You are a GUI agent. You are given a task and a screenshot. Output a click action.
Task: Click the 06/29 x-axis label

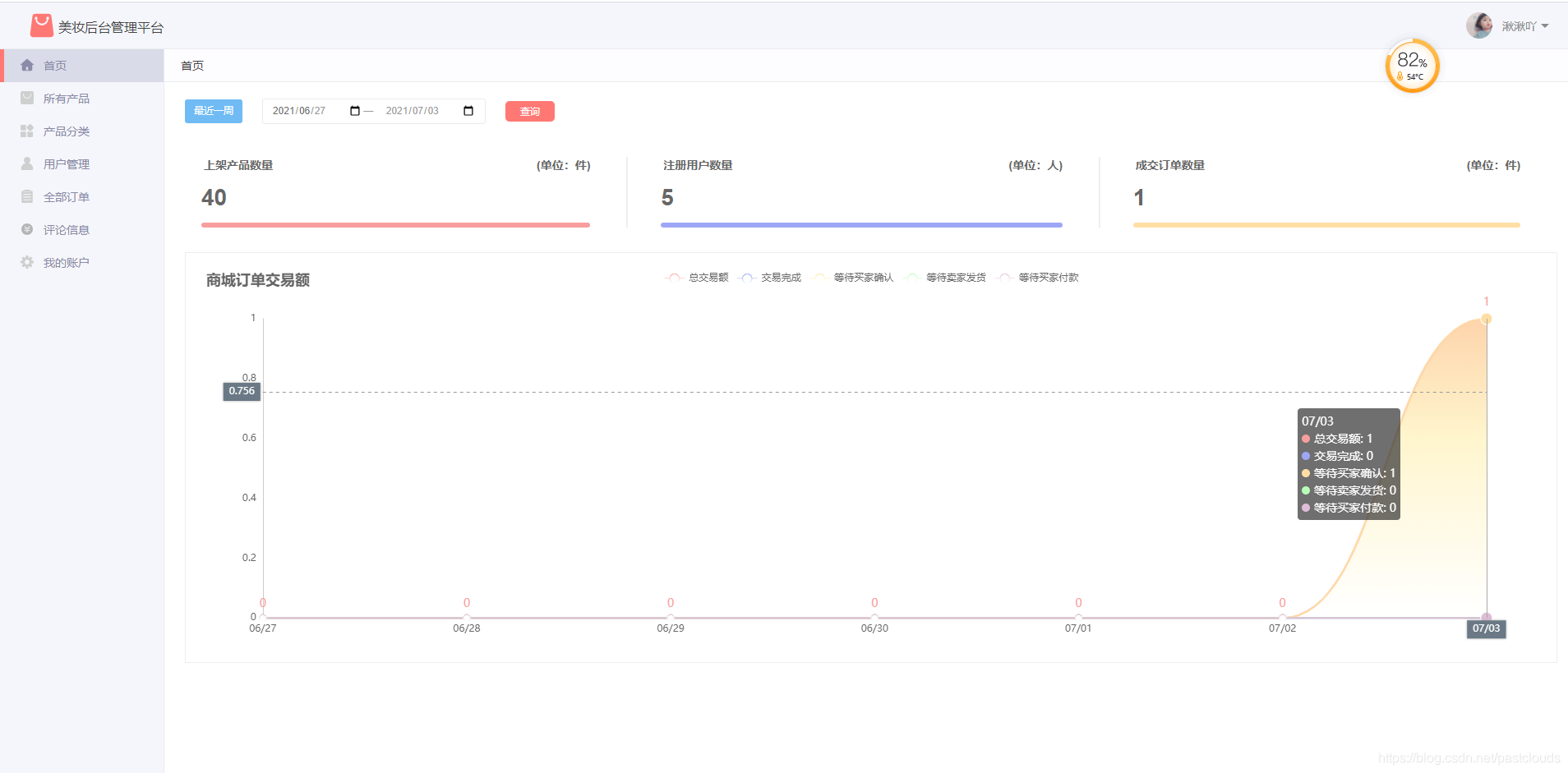coord(671,628)
